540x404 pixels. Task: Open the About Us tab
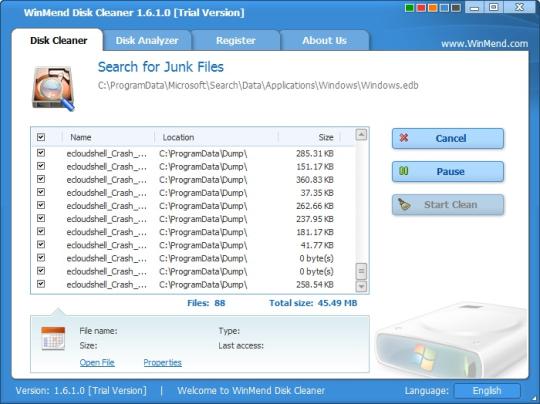(324, 40)
